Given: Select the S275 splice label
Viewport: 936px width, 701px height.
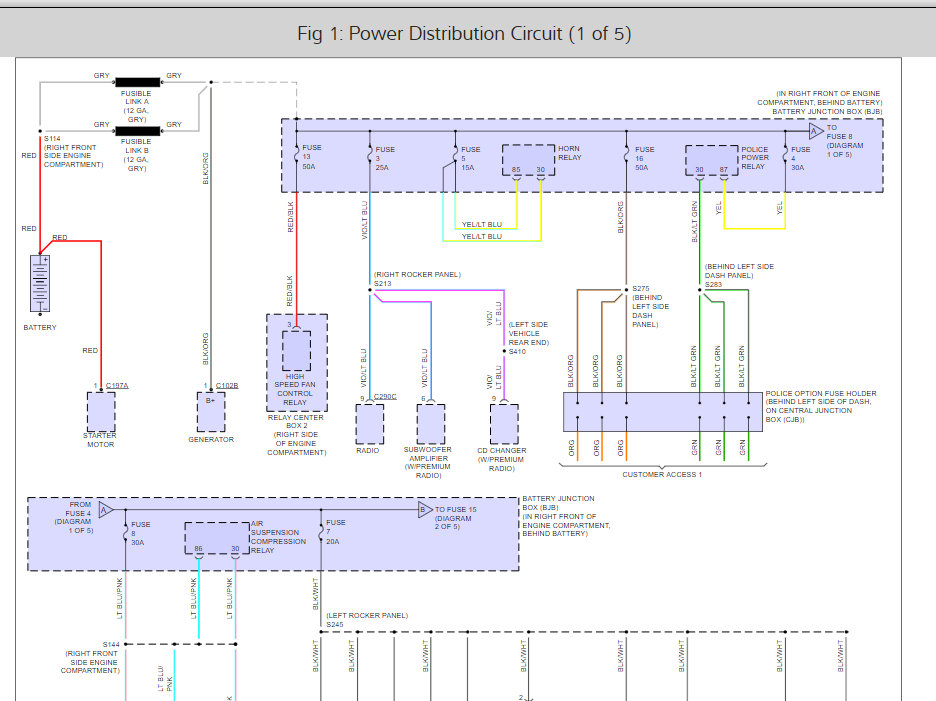Looking at the screenshot, I should (x=641, y=288).
